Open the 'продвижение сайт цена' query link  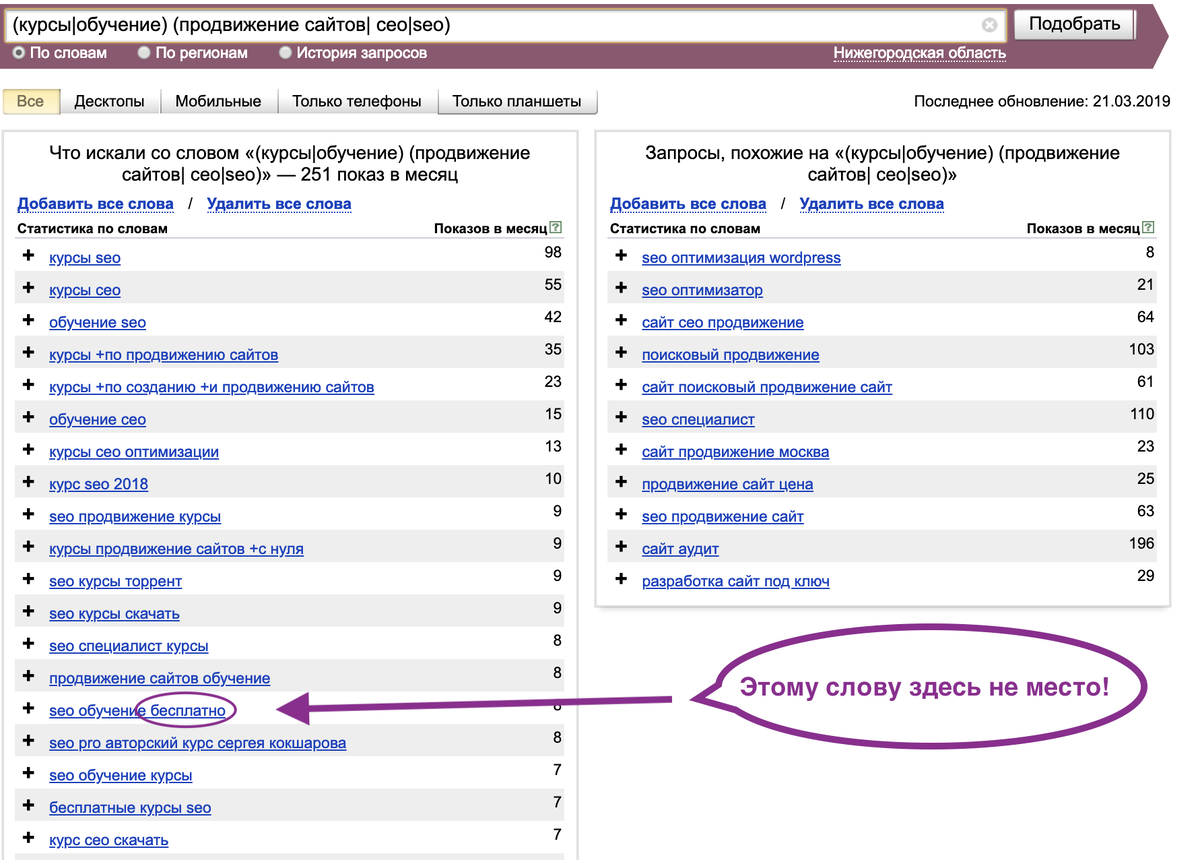click(727, 484)
